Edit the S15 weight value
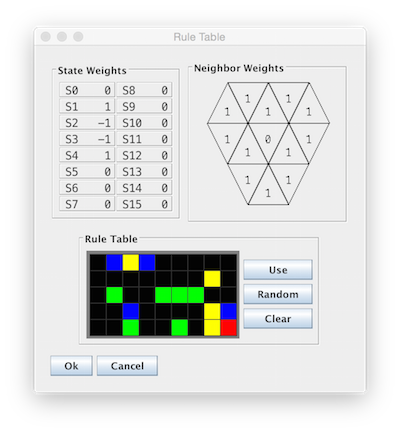This screenshot has width=400, height=433. (144, 204)
